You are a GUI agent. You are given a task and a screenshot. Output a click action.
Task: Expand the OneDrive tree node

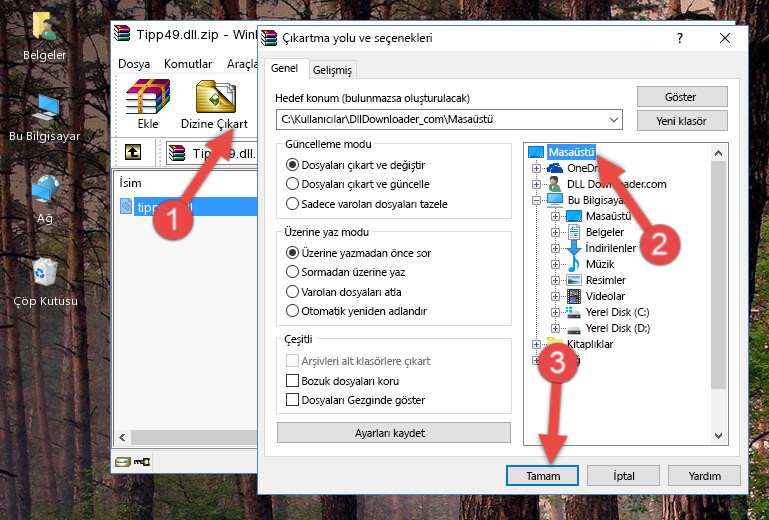536,168
